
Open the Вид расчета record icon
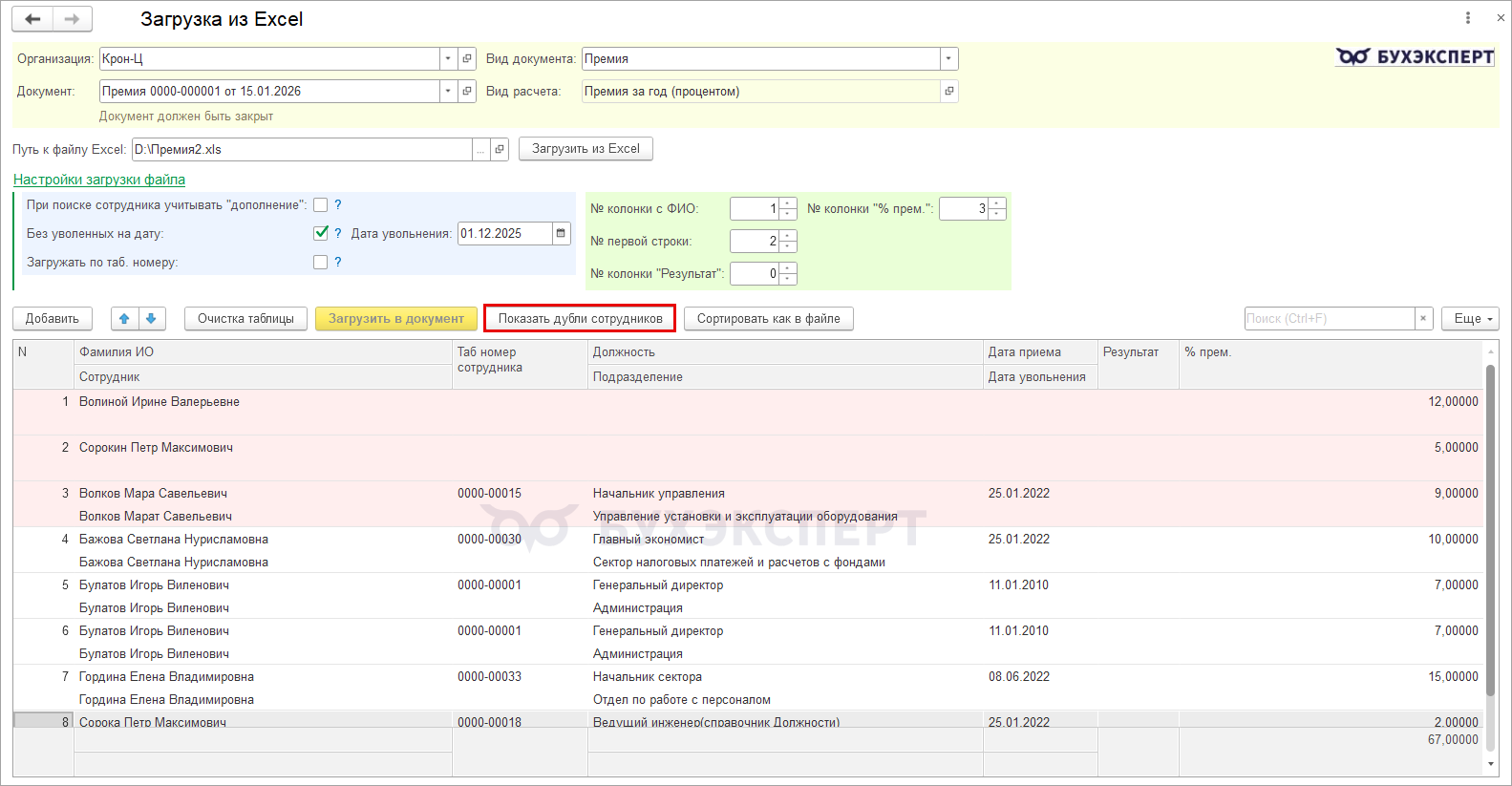point(948,92)
